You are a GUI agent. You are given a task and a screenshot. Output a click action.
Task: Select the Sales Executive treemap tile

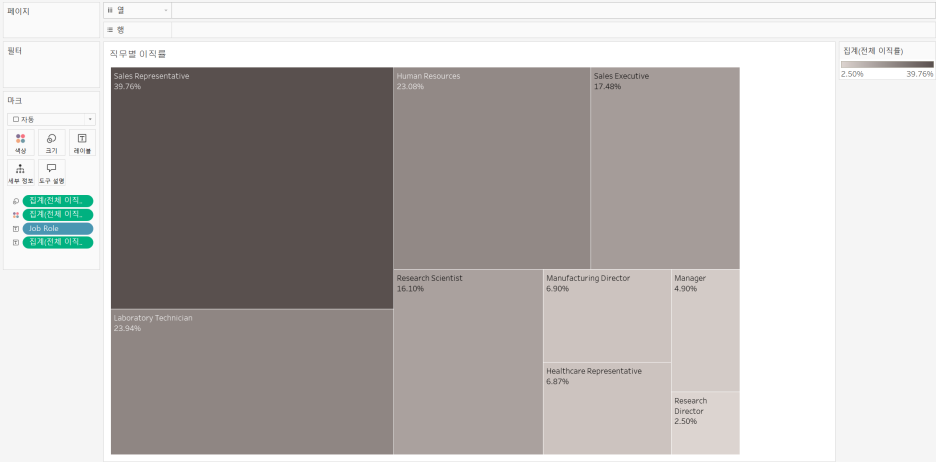[665, 168]
